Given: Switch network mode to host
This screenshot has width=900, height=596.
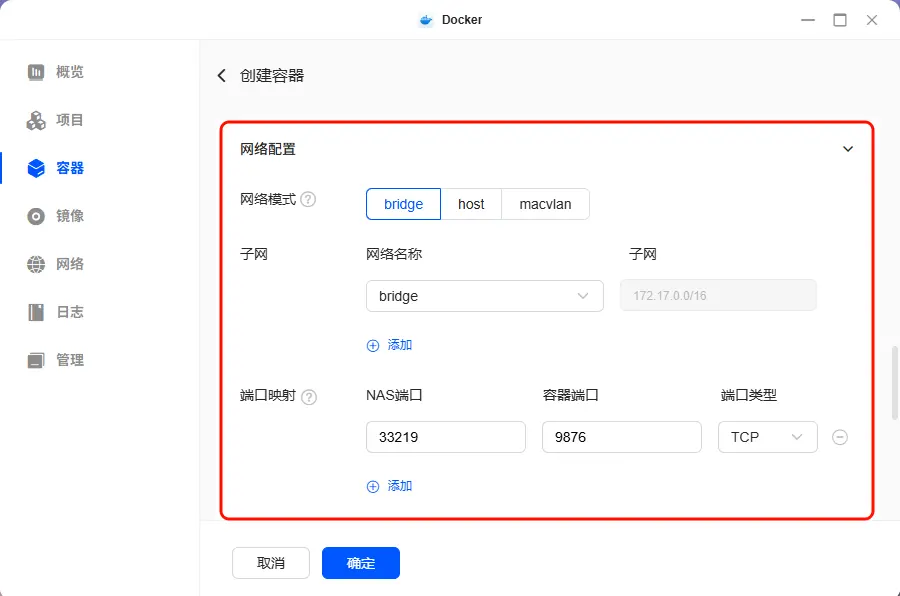Looking at the screenshot, I should click(x=471, y=204).
